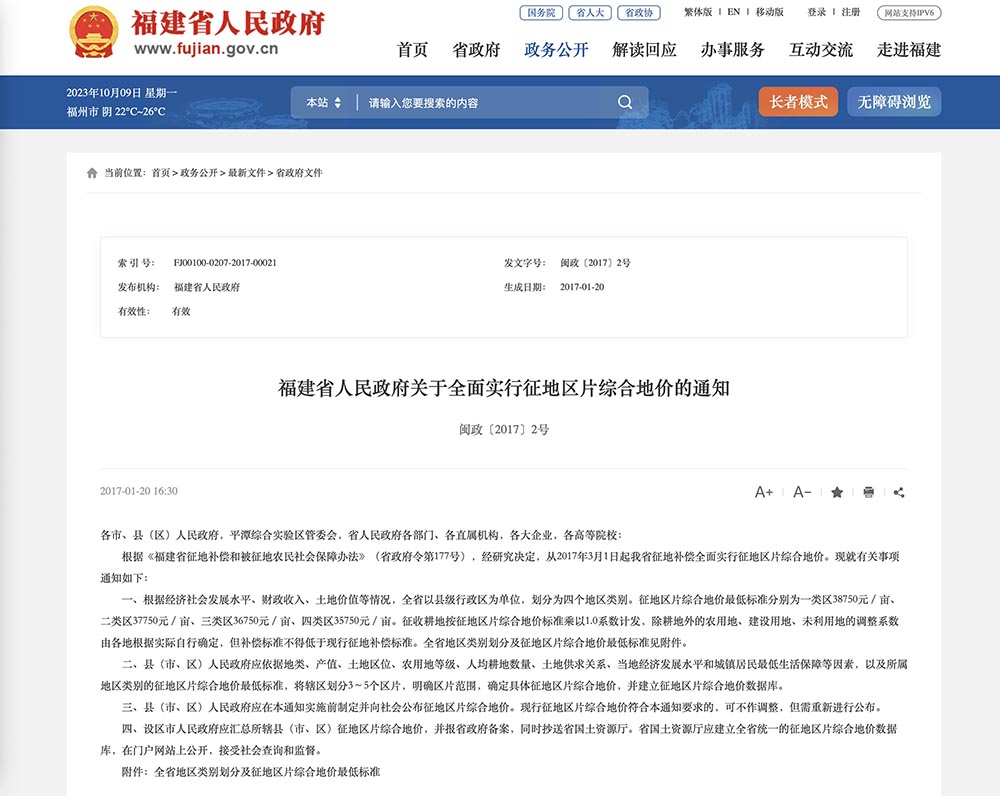Click document number 闽政〔2017〕2号 in info box
The width and height of the screenshot is (1000, 796).
click(596, 263)
